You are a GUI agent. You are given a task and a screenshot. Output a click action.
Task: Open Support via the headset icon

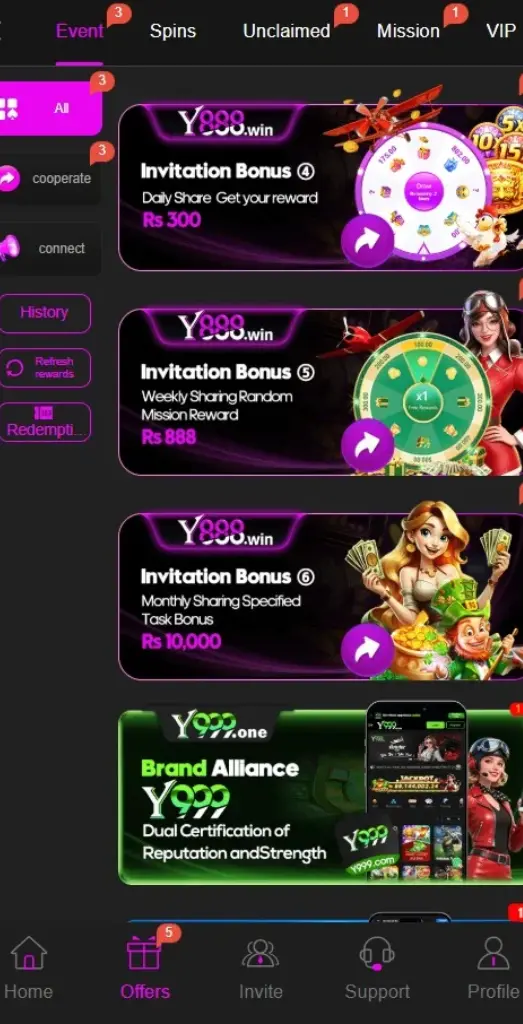(377, 954)
